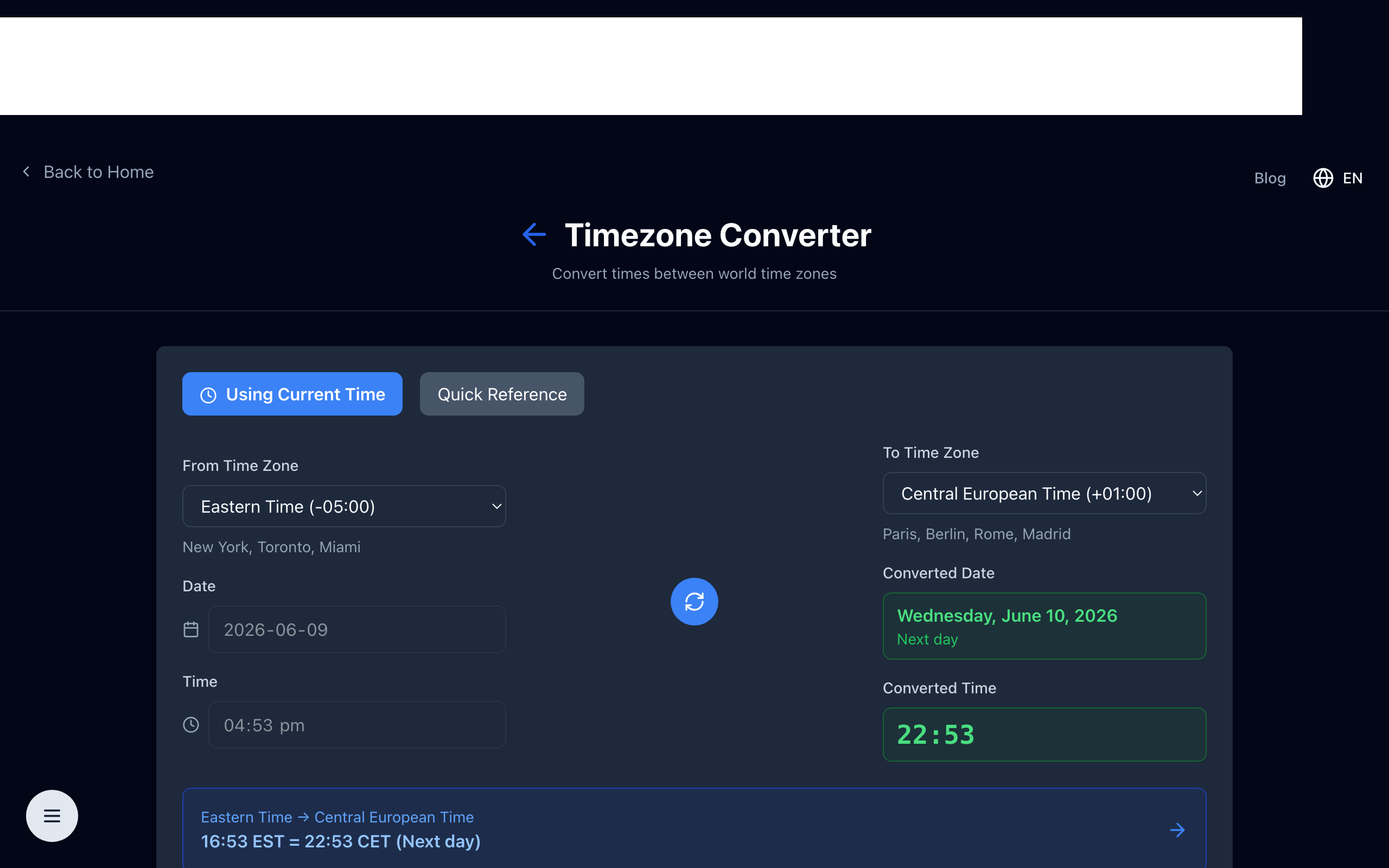Click Paris, Berlin, Rome, Madrid text
Image resolution: width=1389 pixels, height=868 pixels.
click(976, 534)
